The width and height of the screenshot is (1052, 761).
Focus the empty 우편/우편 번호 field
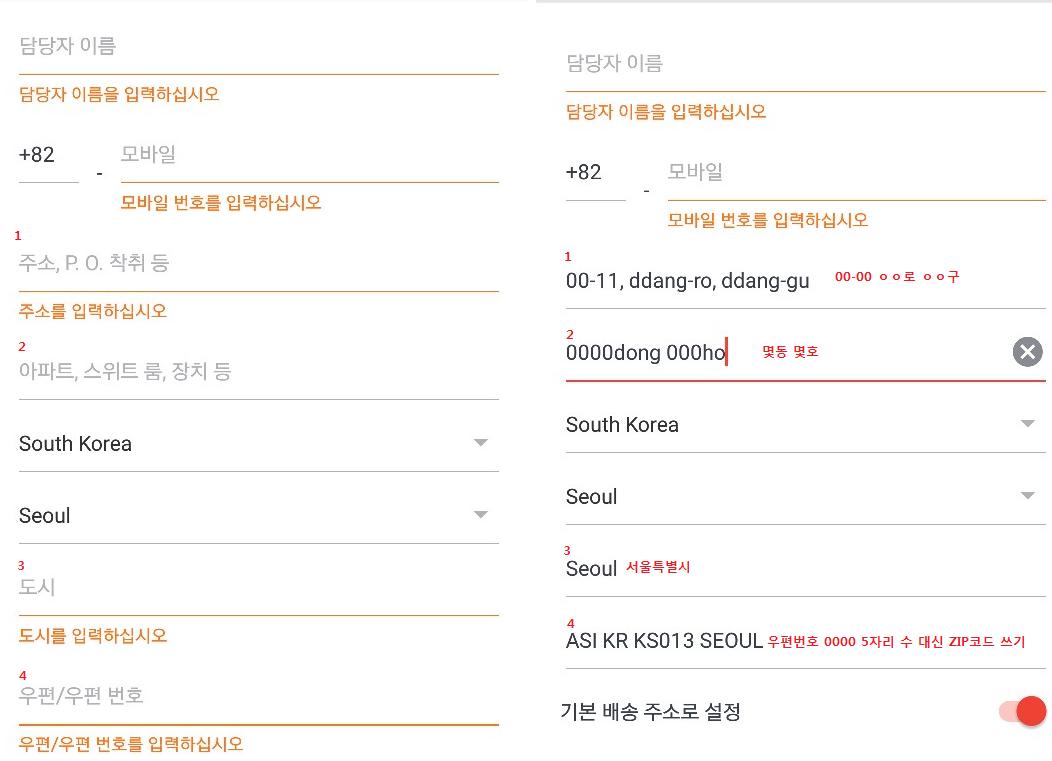pyautogui.click(x=258, y=696)
